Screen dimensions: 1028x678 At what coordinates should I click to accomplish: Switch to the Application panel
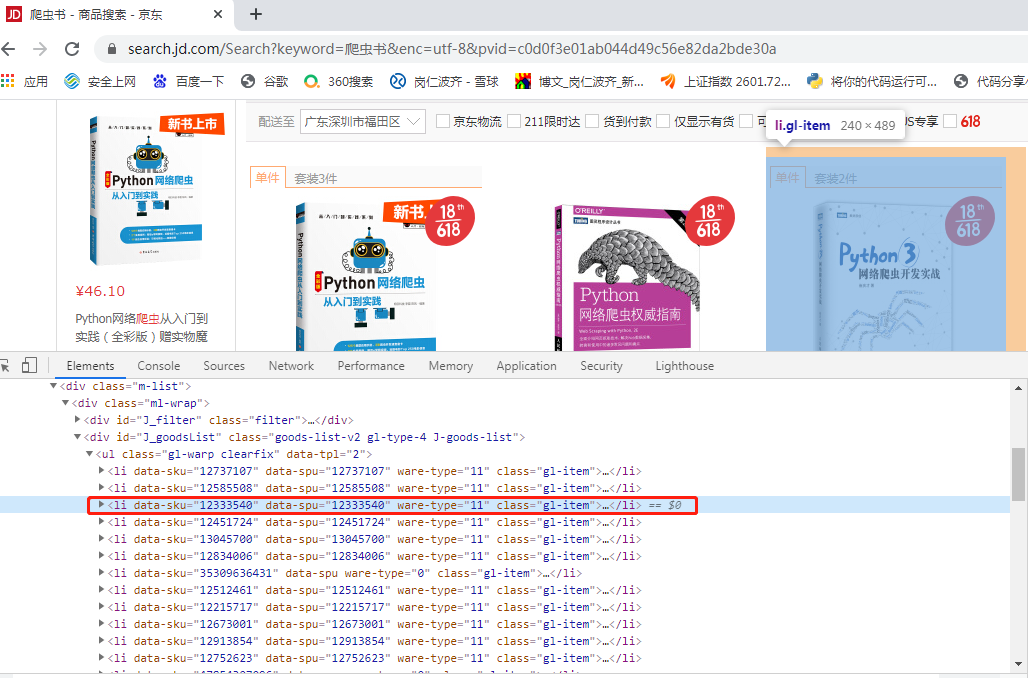click(526, 366)
